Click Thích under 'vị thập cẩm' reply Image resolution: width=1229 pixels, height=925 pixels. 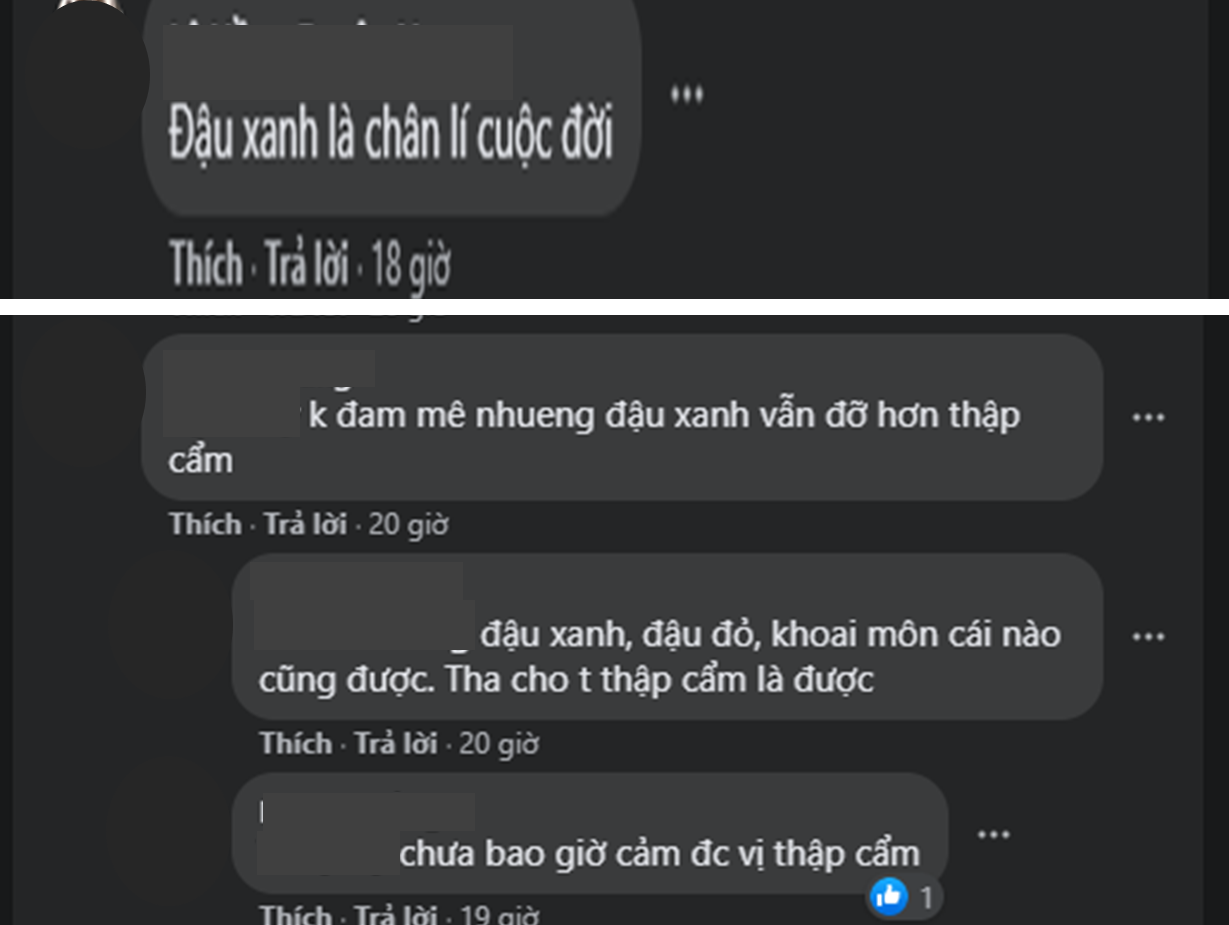click(x=296, y=914)
